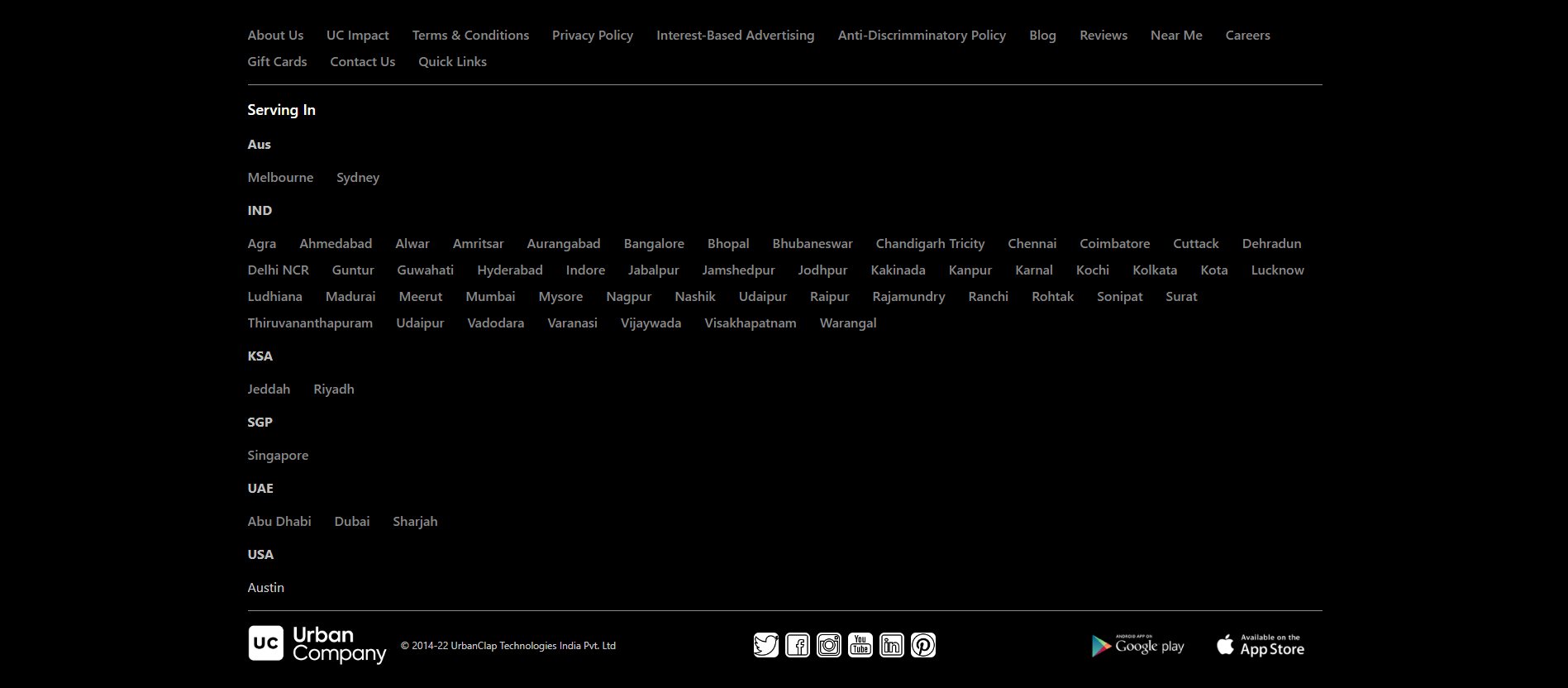Select Abu Dhabi under UAE
This screenshot has width=1568, height=688.
coord(279,522)
